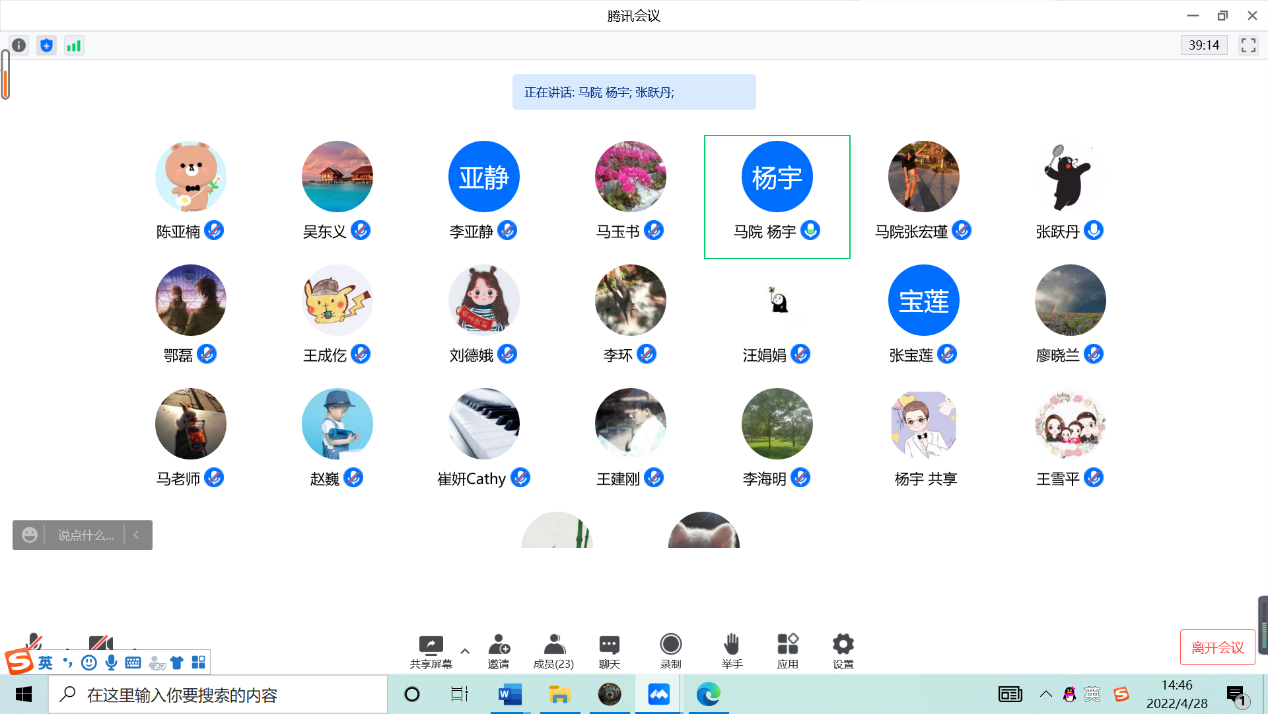The width and height of the screenshot is (1268, 714).
Task: Open the emoji picker in chat bar
Action: tap(30, 535)
